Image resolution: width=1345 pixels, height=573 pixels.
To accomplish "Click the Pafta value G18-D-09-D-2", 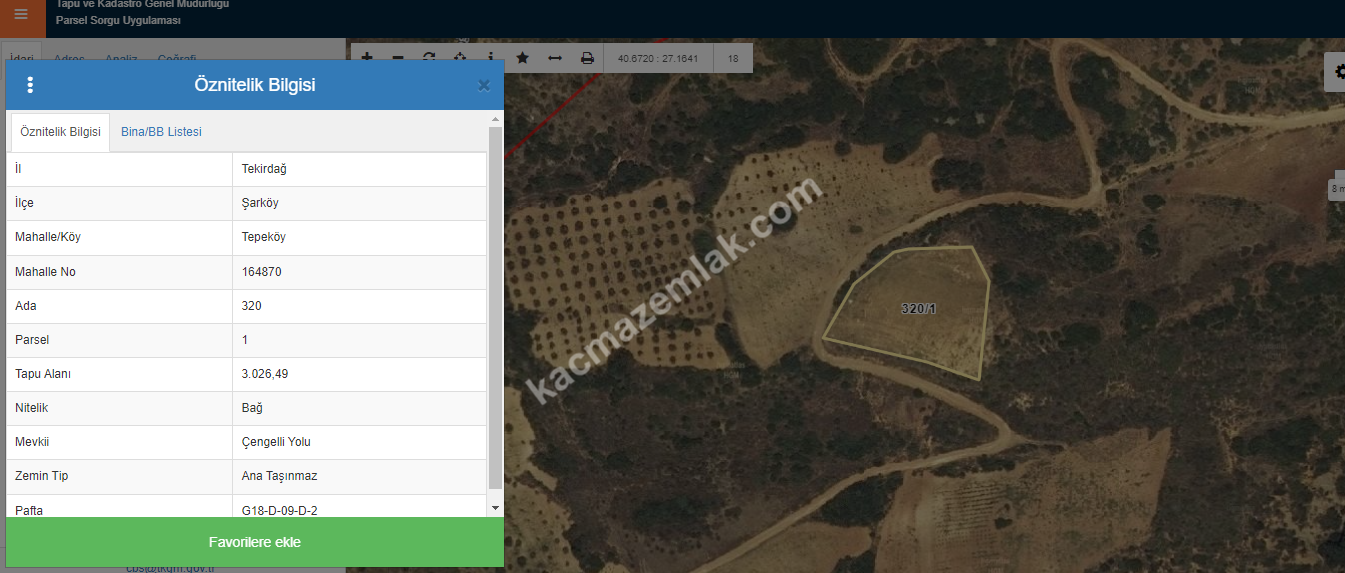I will [x=279, y=510].
